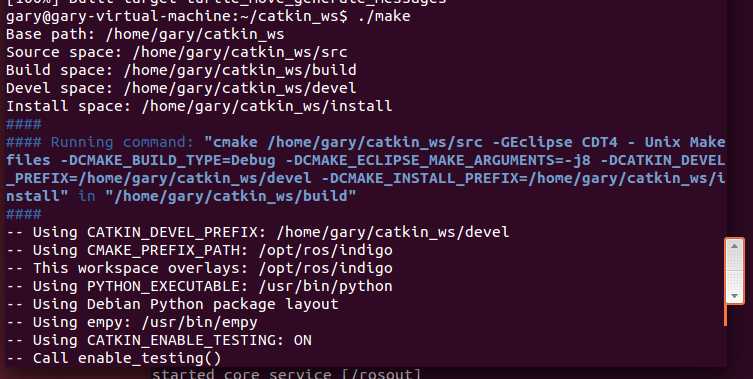This screenshot has width=753, height=379.
Task: Click the 'Using Debian Python package layout' line
Action: tap(172, 305)
